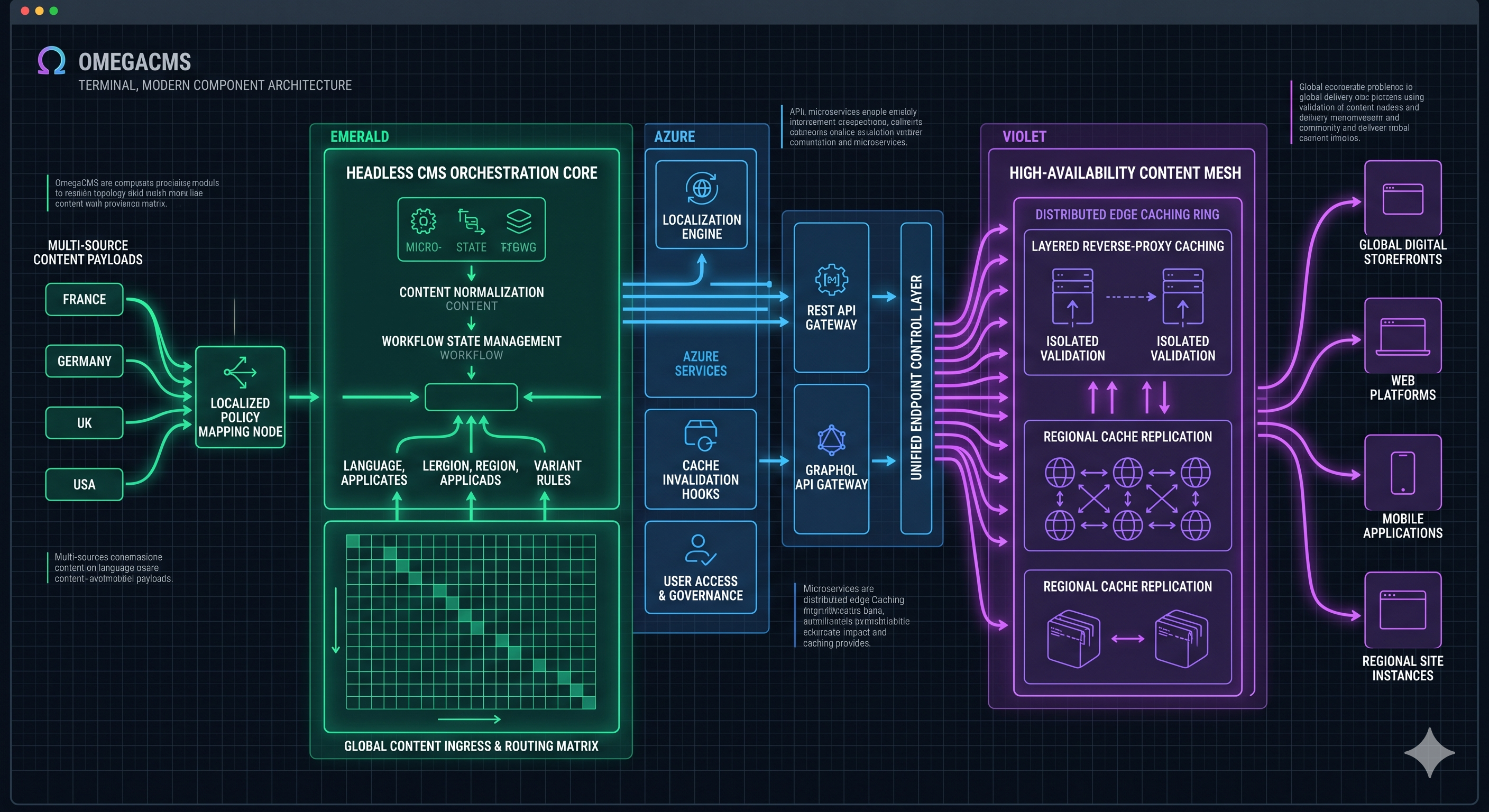Open the Unified Endpoint Control Layer bar
1489x812 pixels.
pyautogui.click(x=916, y=378)
